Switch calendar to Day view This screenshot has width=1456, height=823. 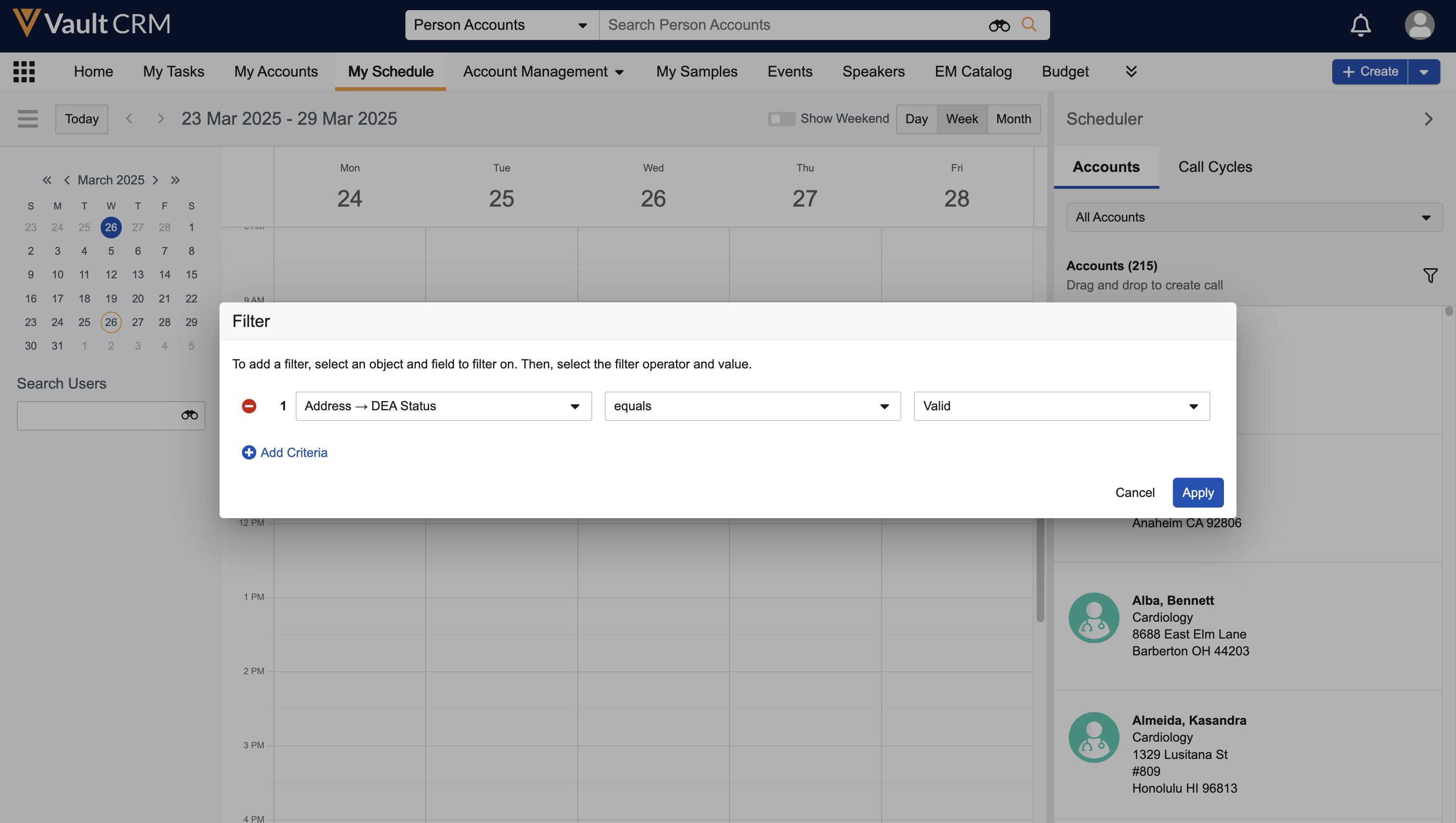coord(916,118)
